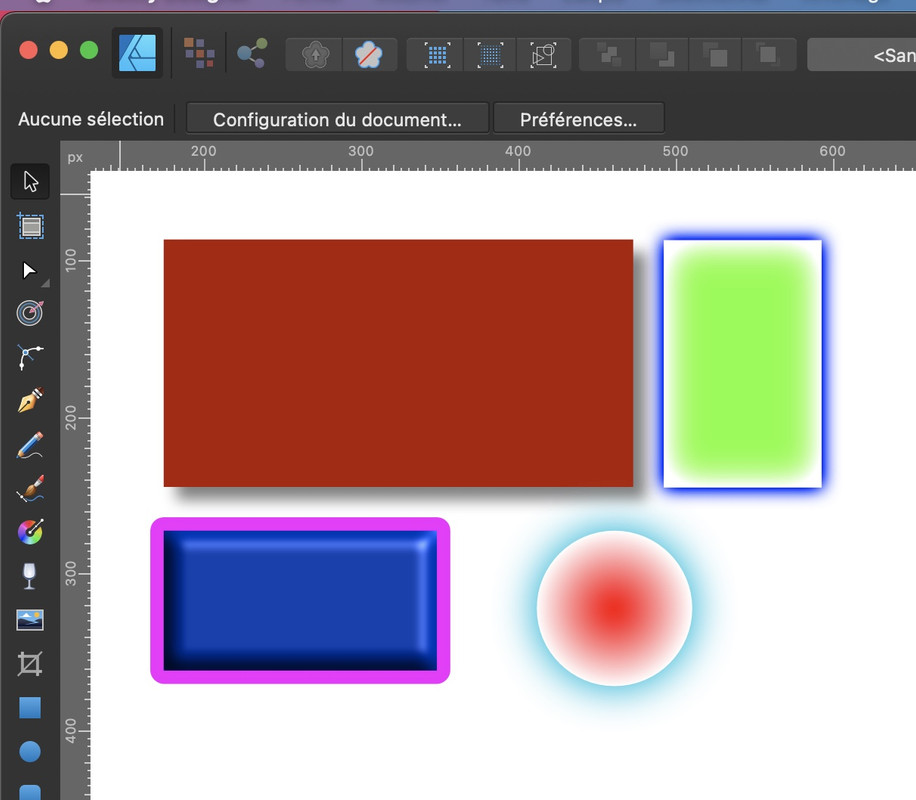
Task: Select the Point Transform target tool
Action: coord(30,313)
